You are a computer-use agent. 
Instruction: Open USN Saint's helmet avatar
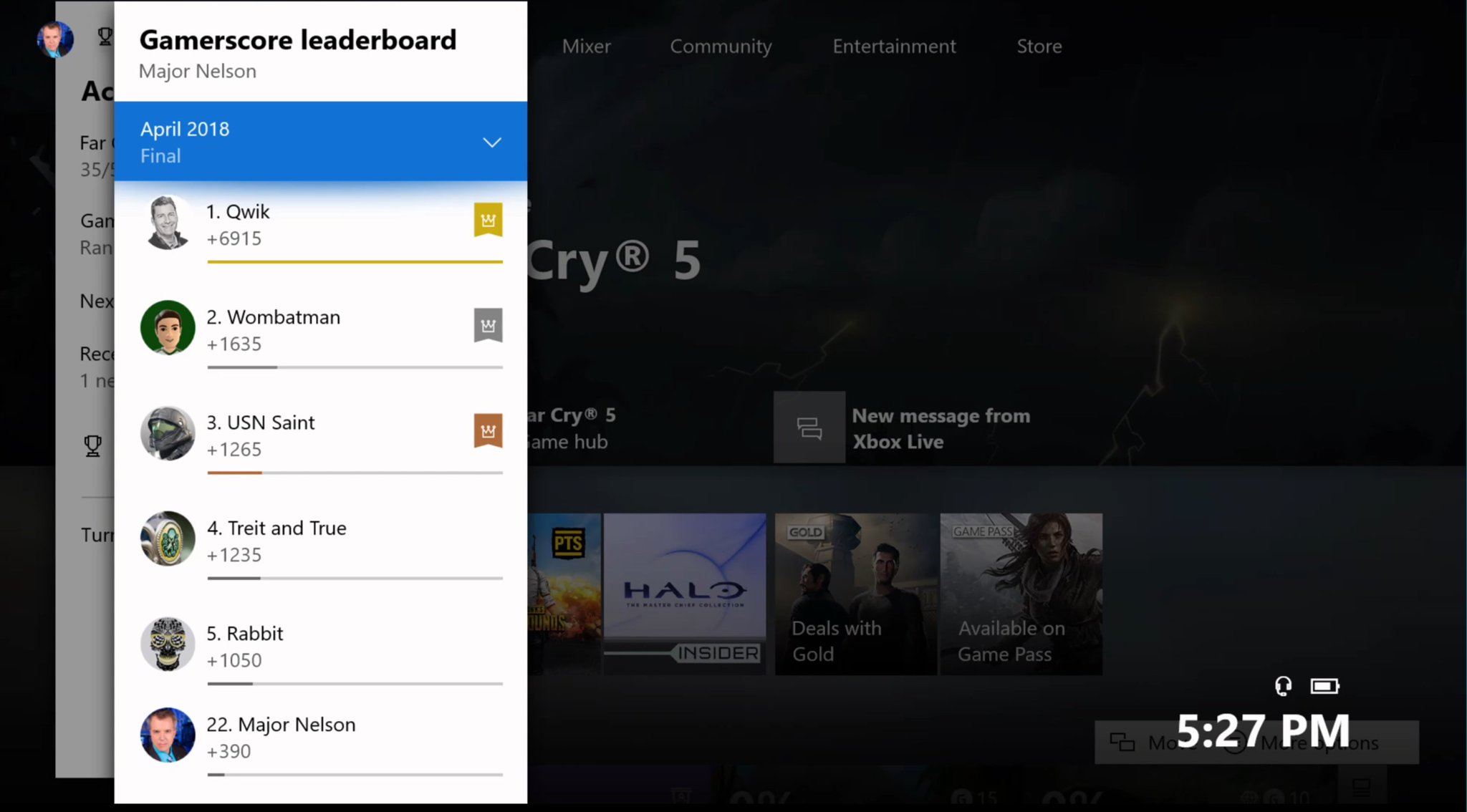(168, 433)
